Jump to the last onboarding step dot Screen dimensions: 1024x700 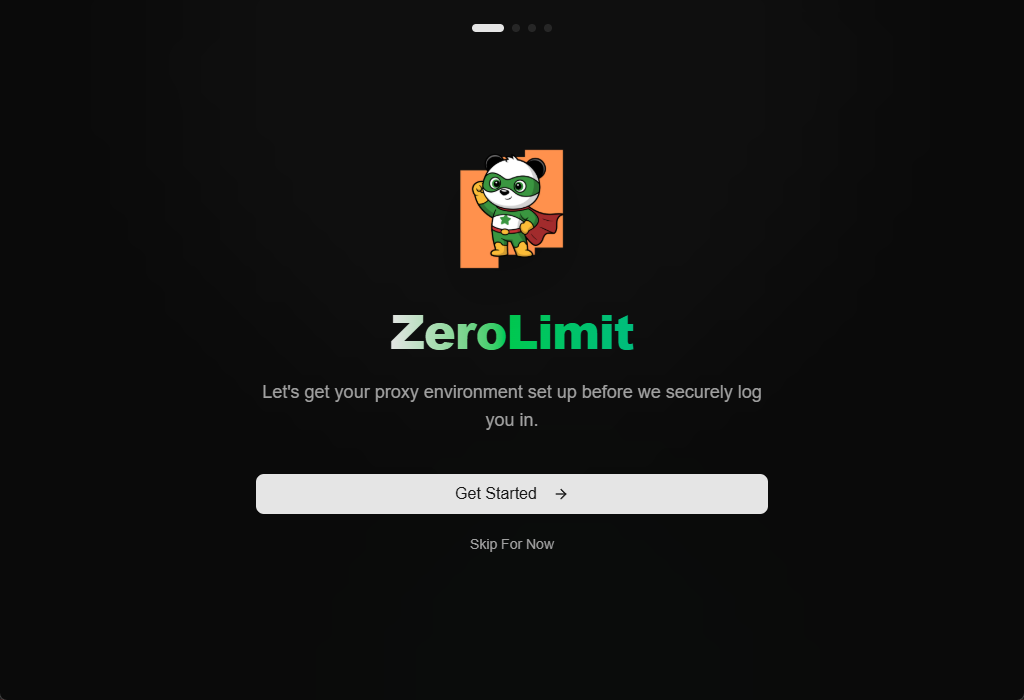(x=548, y=28)
